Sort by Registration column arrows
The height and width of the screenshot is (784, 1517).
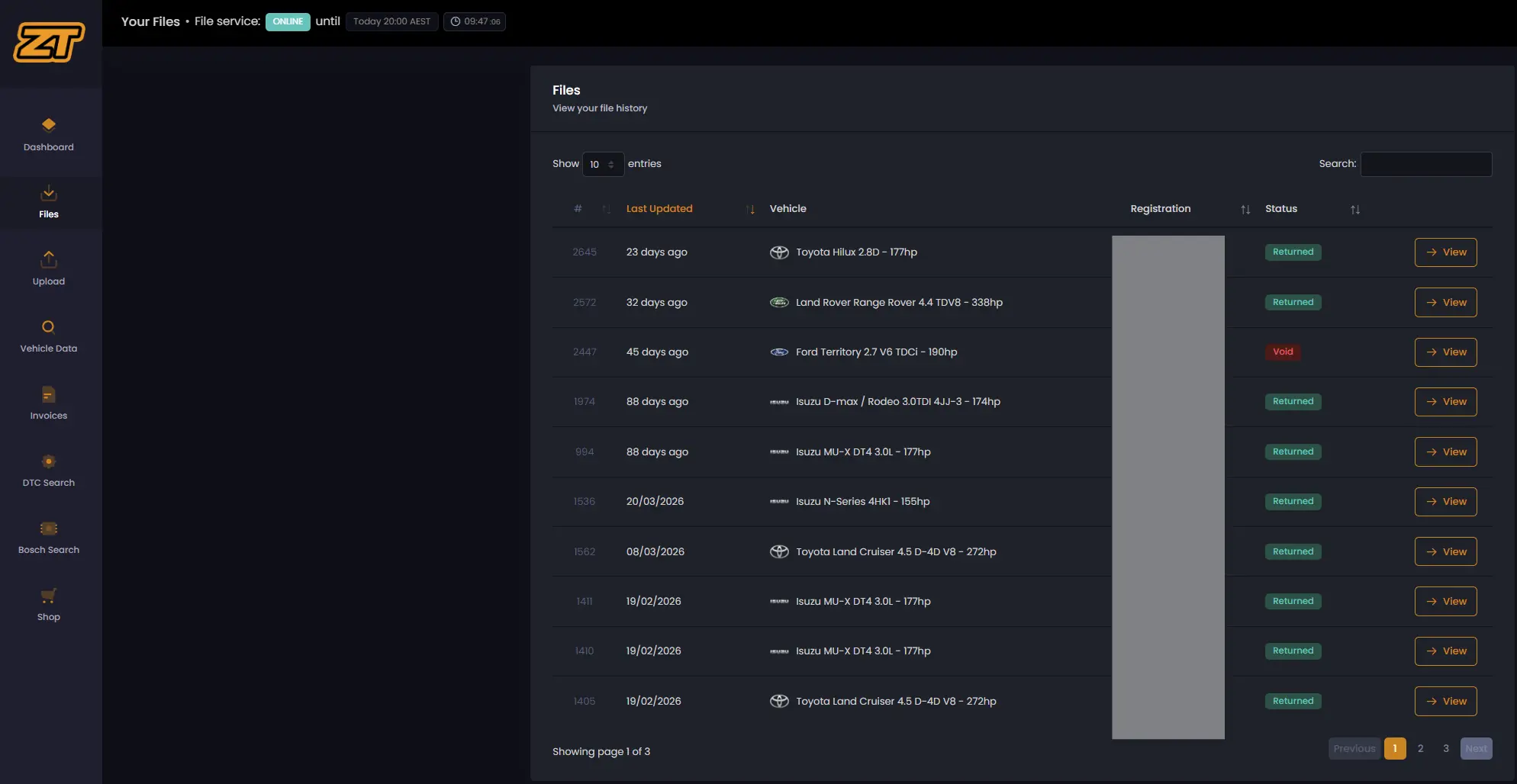pyautogui.click(x=1245, y=209)
